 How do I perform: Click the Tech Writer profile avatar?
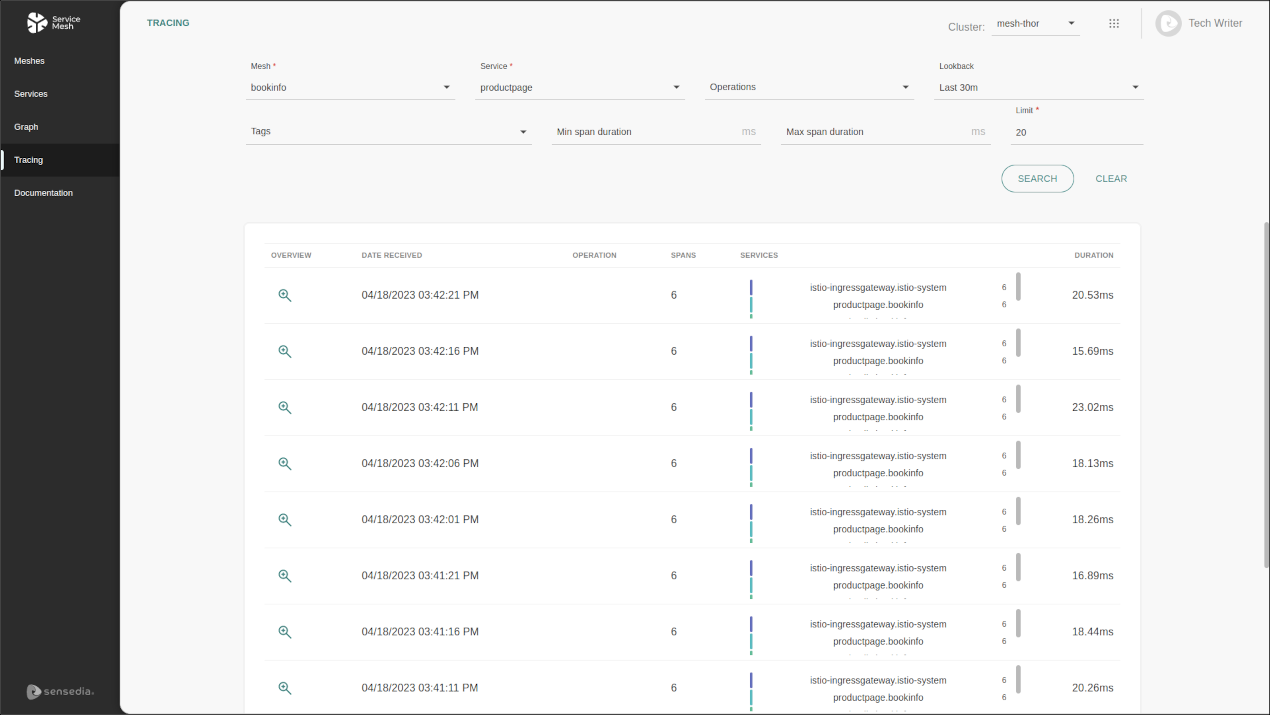pyautogui.click(x=1167, y=23)
